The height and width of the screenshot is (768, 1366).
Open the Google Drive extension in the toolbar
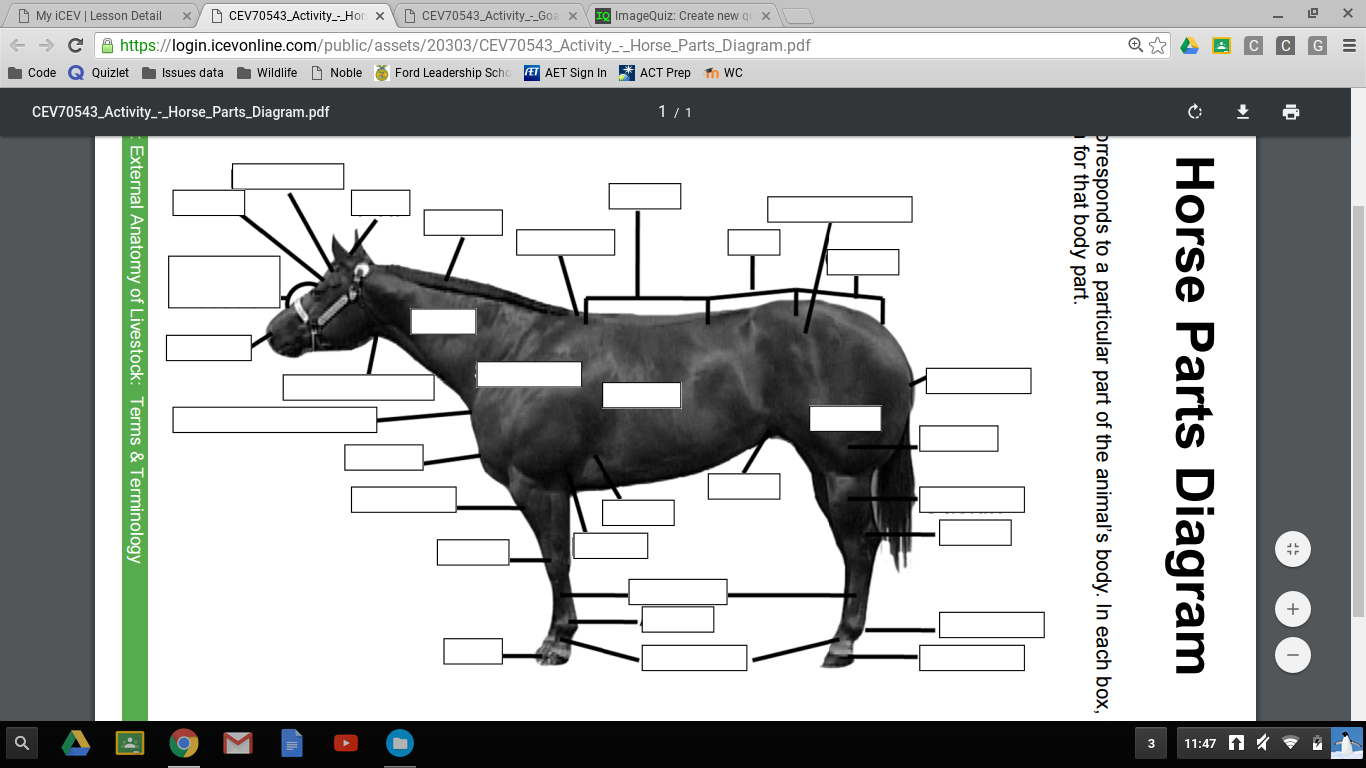click(x=1189, y=46)
